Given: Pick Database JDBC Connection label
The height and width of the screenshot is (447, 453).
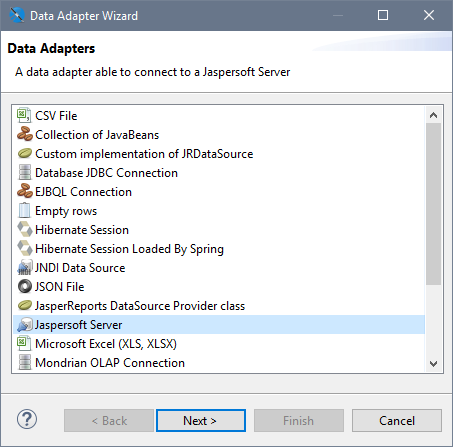Looking at the screenshot, I should point(106,173).
